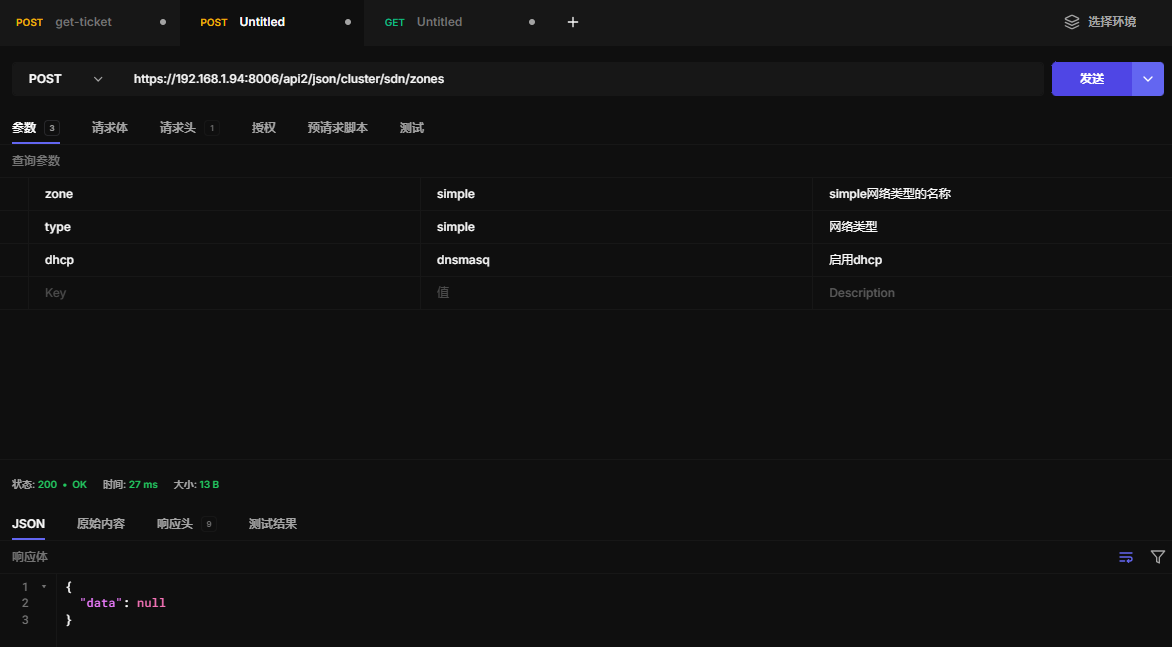The height and width of the screenshot is (647, 1172).
Task: Switch to the get-ticket request tab
Action: click(x=83, y=22)
